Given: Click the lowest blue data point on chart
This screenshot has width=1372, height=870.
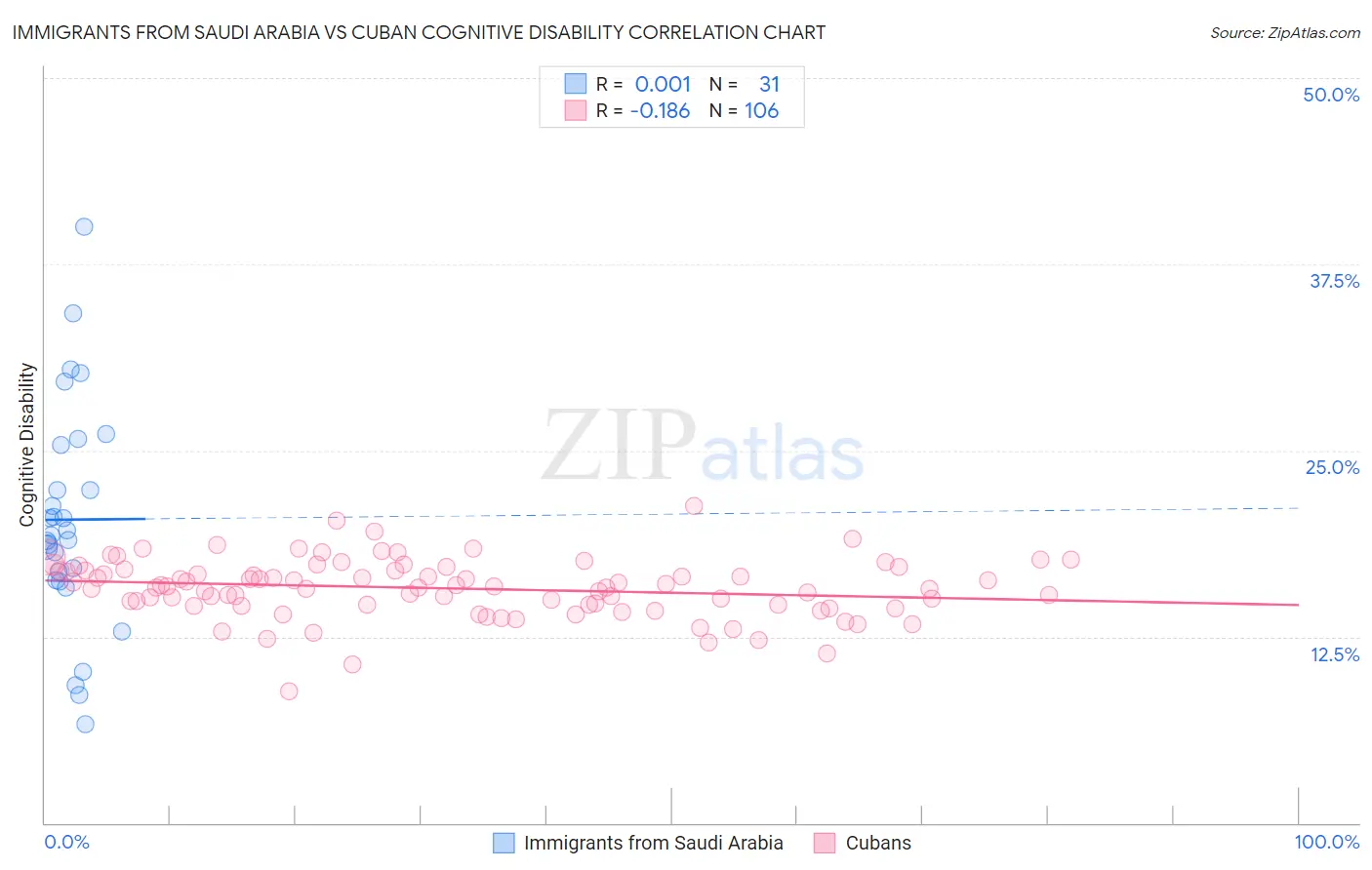Looking at the screenshot, I should coord(85,724).
